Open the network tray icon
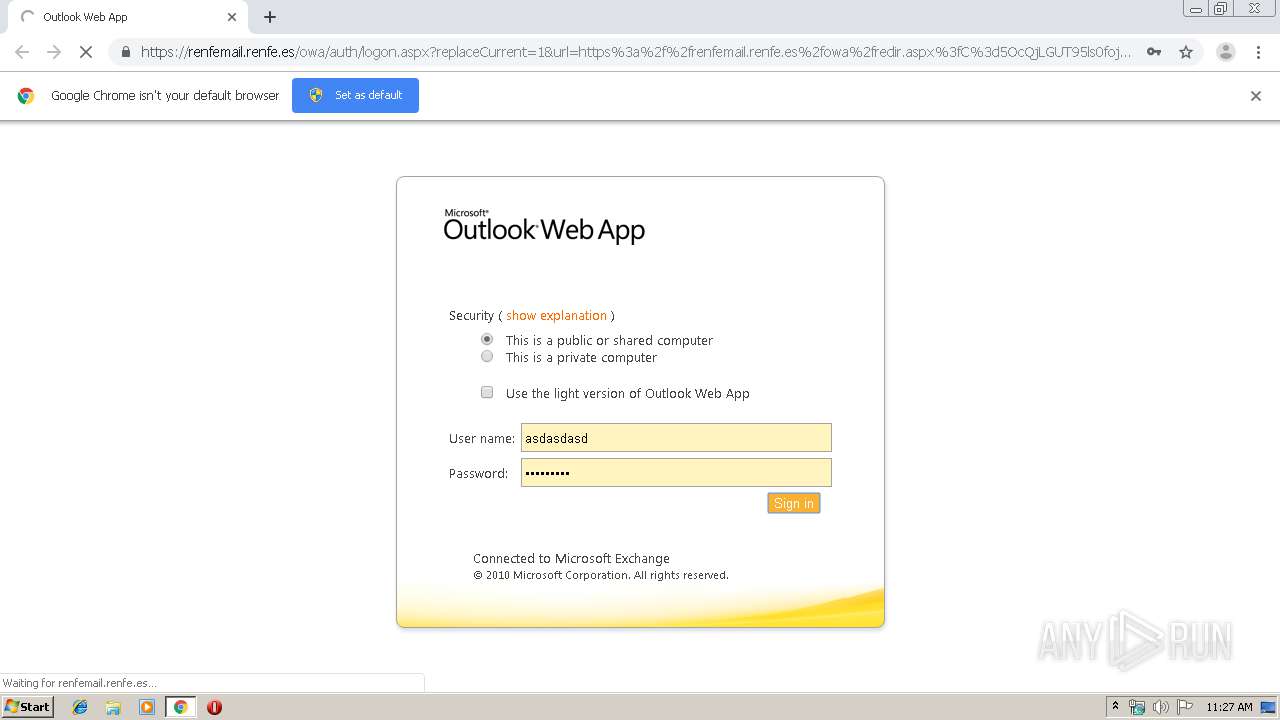The image size is (1280, 720). click(x=1137, y=707)
